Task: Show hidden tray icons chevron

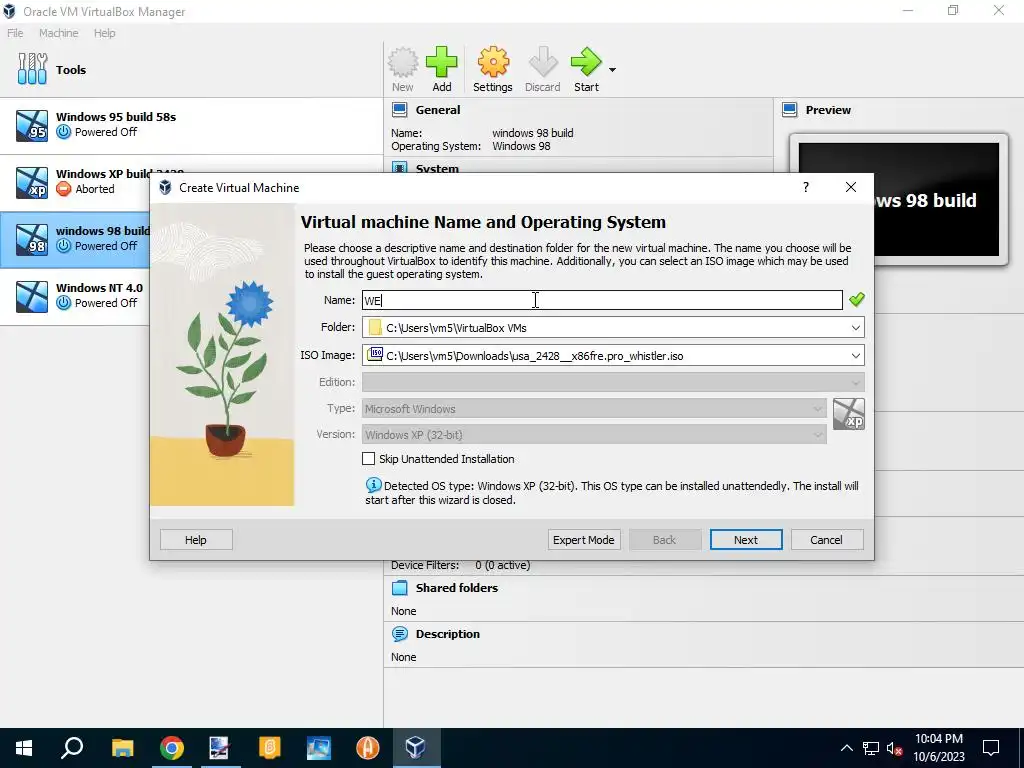Action: [846, 748]
